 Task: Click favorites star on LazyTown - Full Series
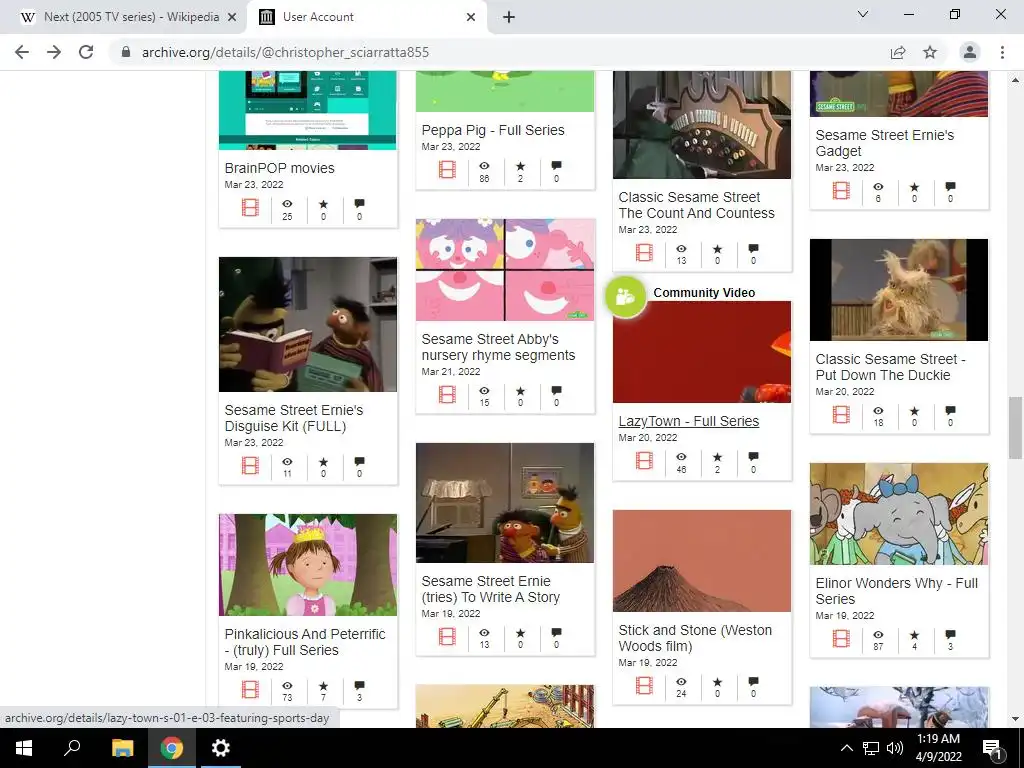pyautogui.click(x=717, y=456)
